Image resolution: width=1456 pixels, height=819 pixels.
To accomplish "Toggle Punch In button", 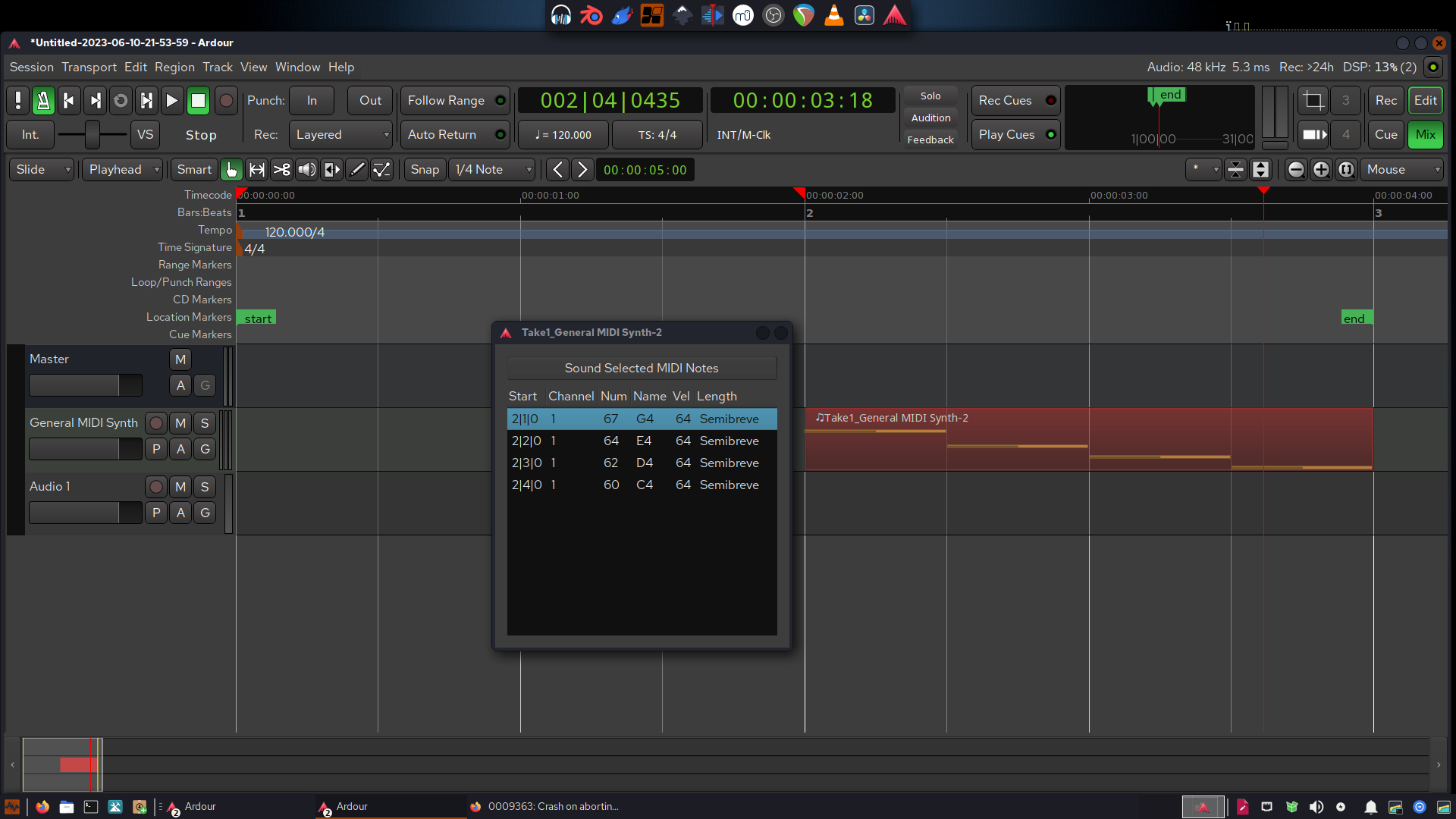I will point(313,100).
